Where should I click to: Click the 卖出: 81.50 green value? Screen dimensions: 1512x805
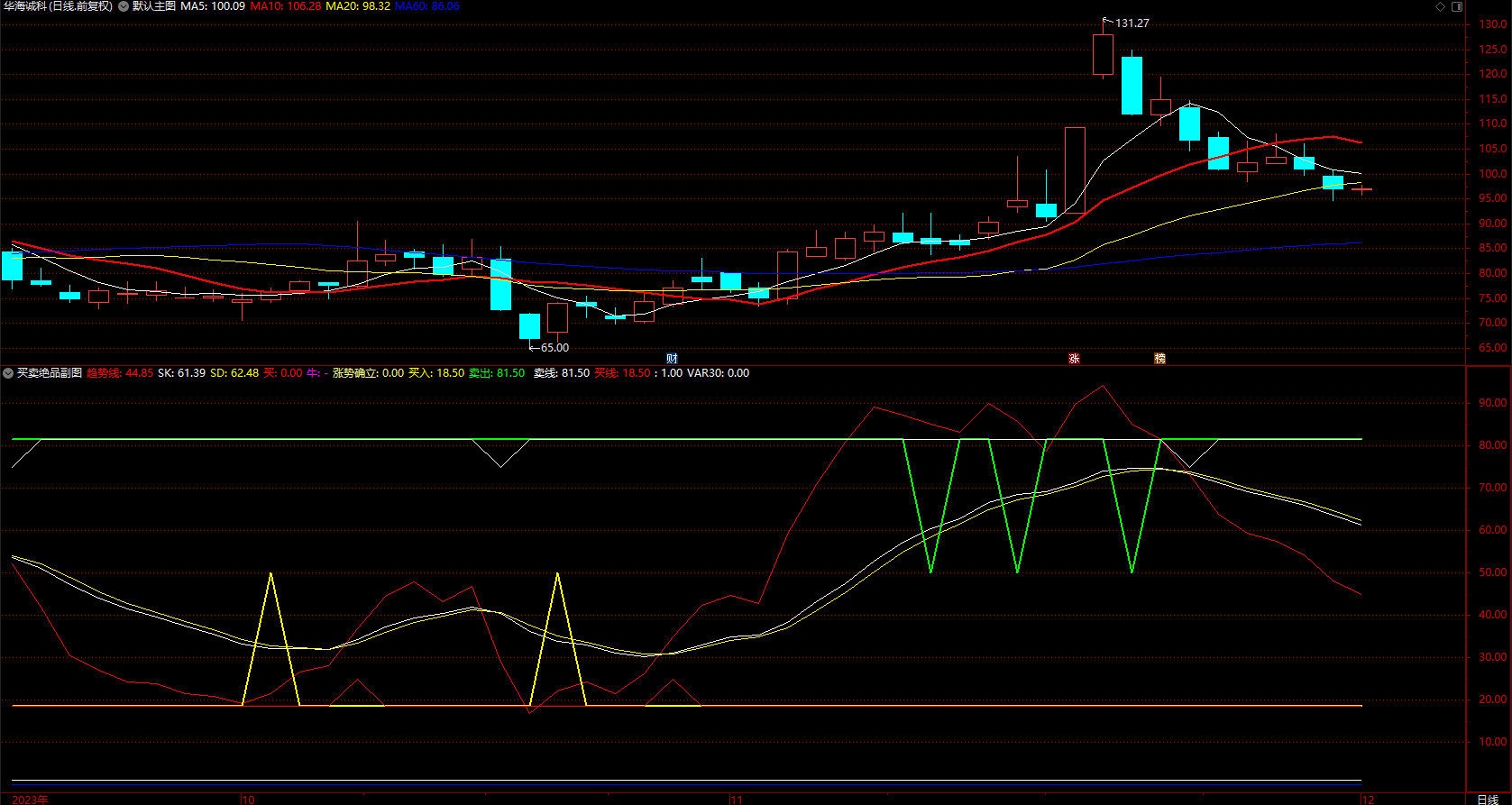click(497, 373)
